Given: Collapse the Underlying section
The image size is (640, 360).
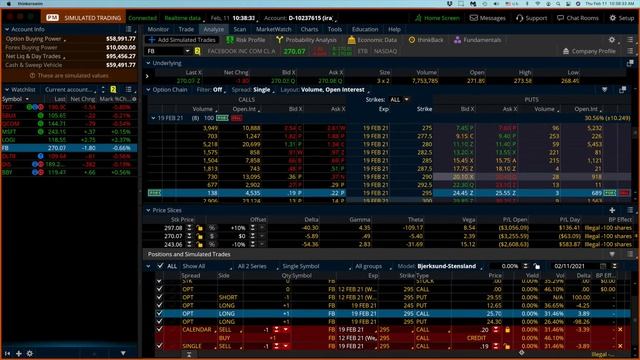Looking at the screenshot, I should (148, 63).
